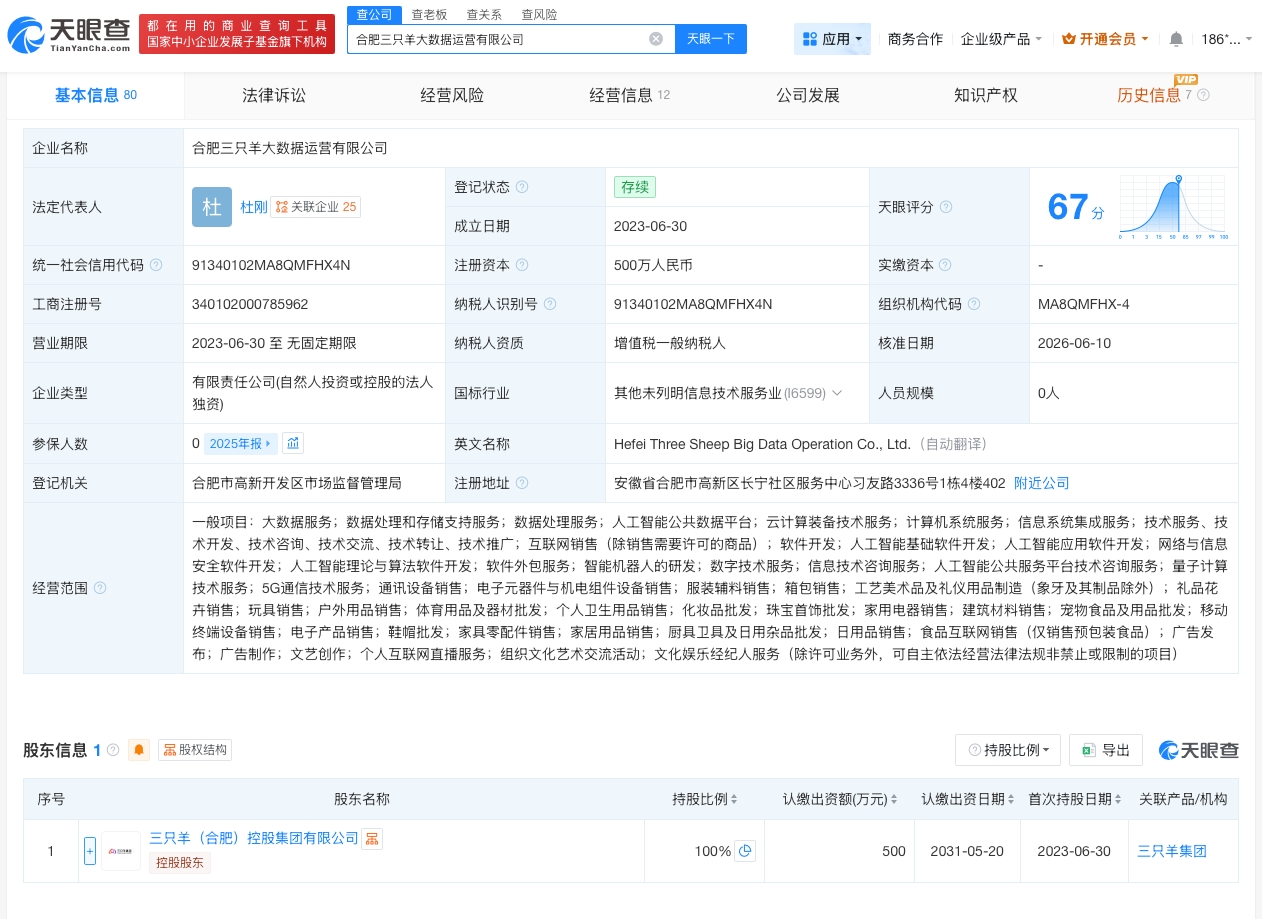Open the crown membership icon
The width and height of the screenshot is (1262, 919).
pos(1068,39)
